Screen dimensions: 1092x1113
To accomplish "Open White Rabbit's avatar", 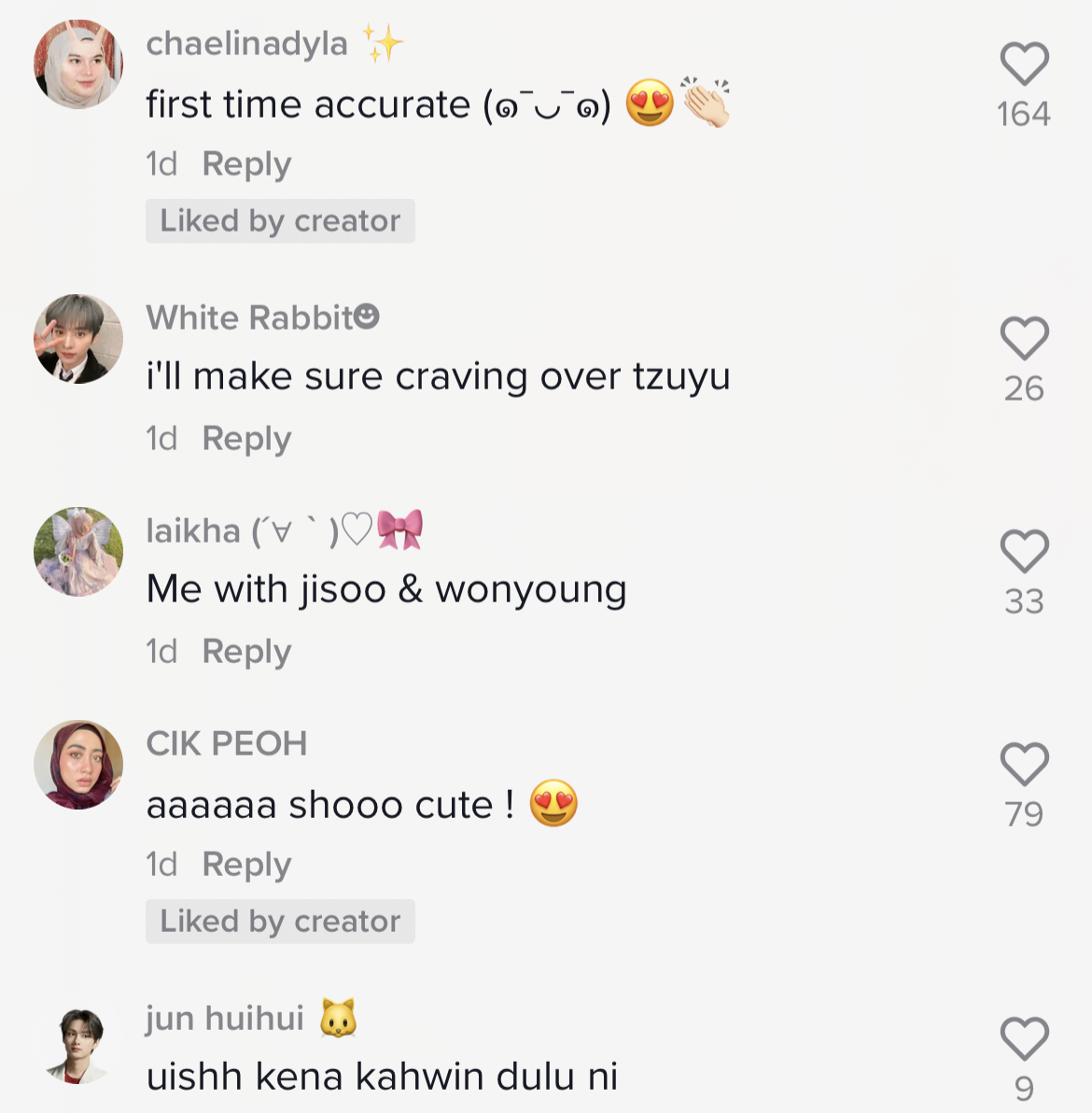I will point(78,339).
